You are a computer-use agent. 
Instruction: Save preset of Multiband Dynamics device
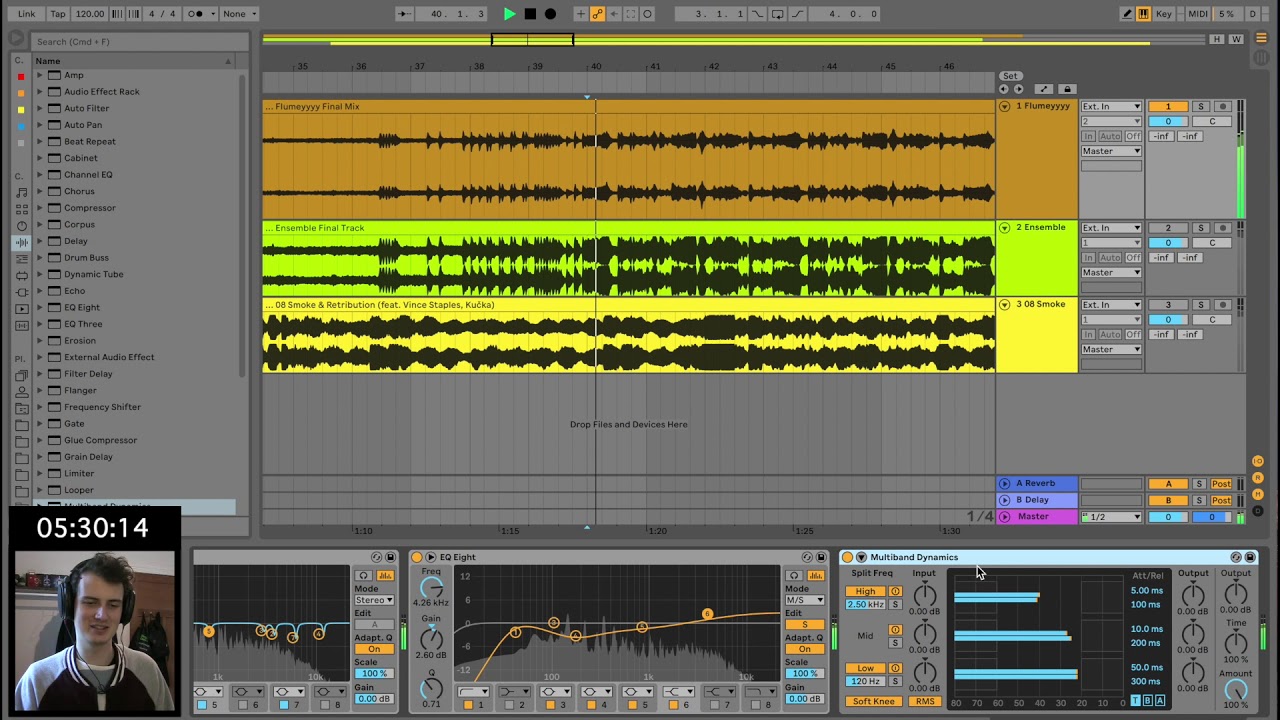(x=1249, y=557)
